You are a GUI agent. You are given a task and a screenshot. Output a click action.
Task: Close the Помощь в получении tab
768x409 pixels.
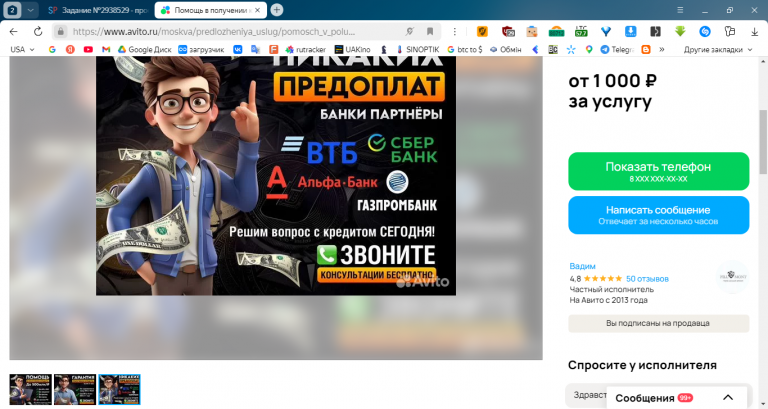coord(258,10)
